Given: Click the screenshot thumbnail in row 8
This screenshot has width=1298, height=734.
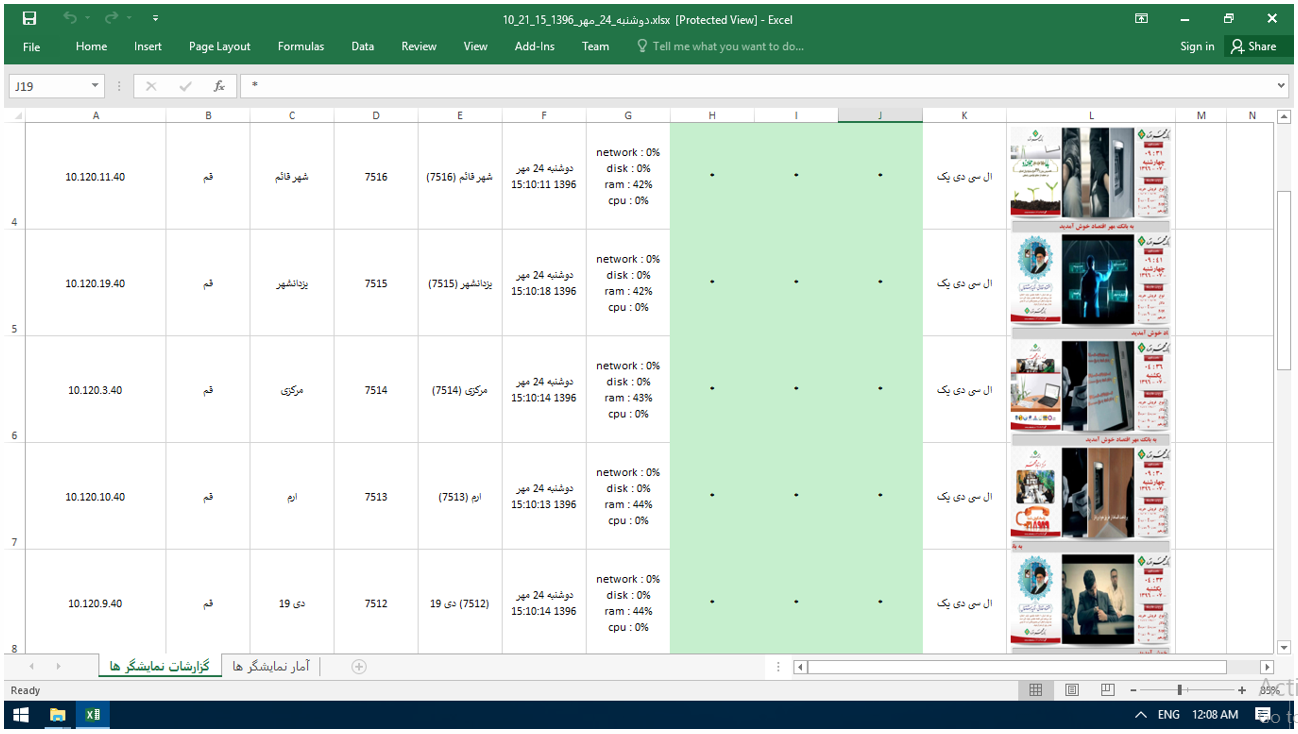Looking at the screenshot, I should pos(1090,600).
